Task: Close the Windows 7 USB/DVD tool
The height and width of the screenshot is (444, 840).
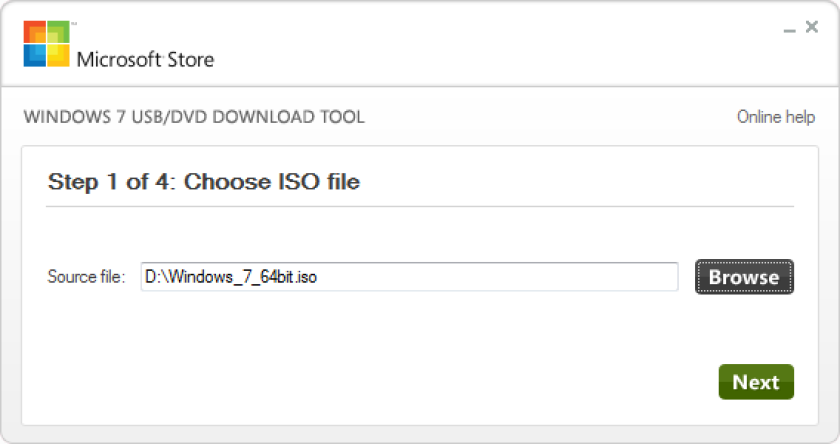Action: (812, 27)
